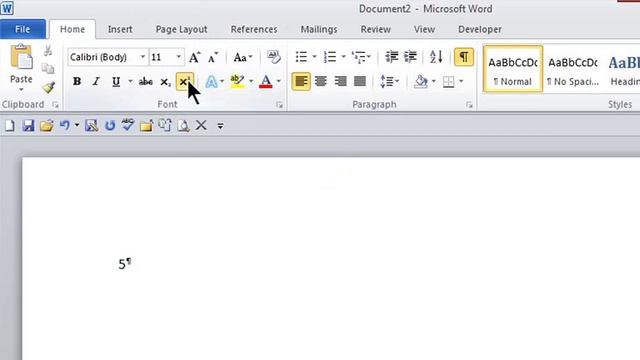Toggle Show/Hide paragraph marks

click(x=464, y=57)
